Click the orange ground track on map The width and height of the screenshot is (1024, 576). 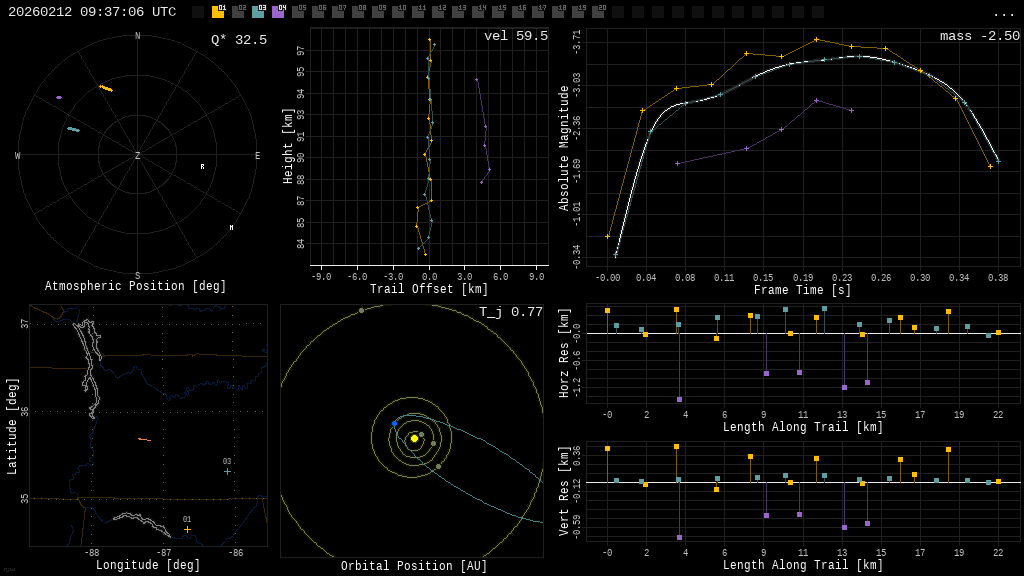point(144,439)
